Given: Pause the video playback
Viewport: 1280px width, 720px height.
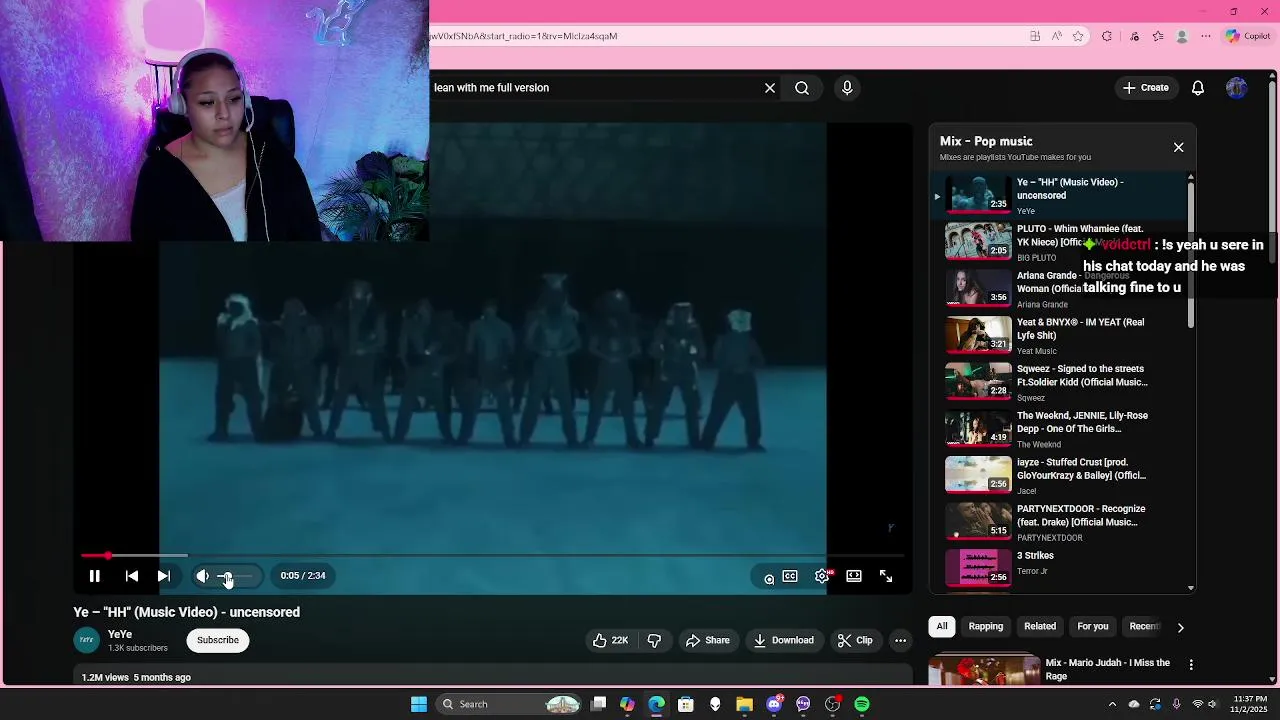Looking at the screenshot, I should (94, 576).
